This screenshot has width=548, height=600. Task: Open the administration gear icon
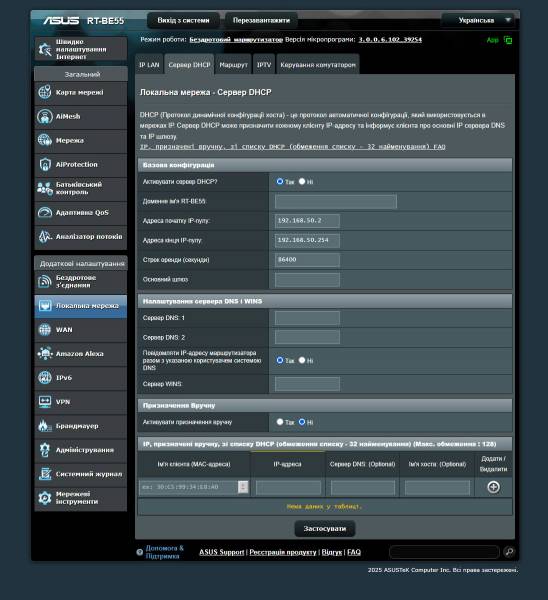click(x=45, y=450)
